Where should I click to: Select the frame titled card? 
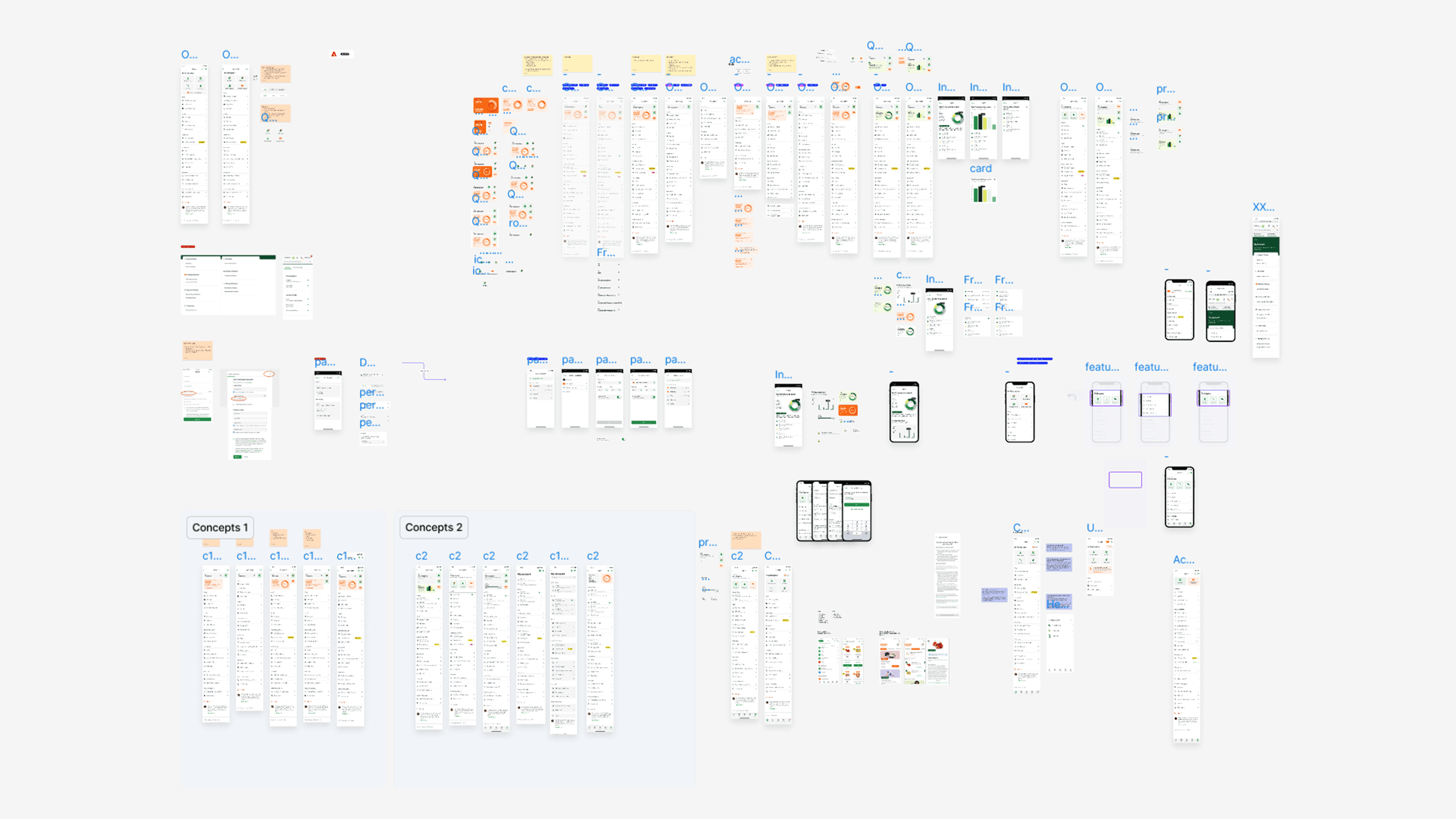pyautogui.click(x=981, y=168)
